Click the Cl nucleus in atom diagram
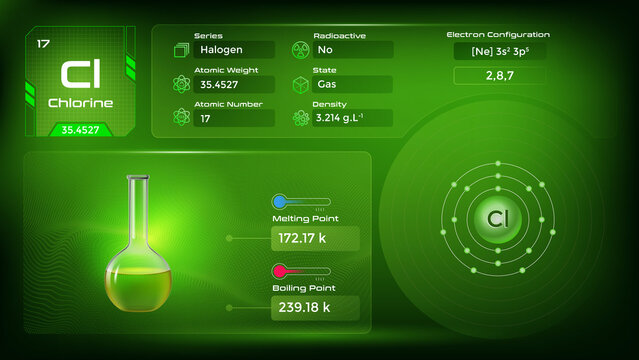The height and width of the screenshot is (360, 639). 498,219
